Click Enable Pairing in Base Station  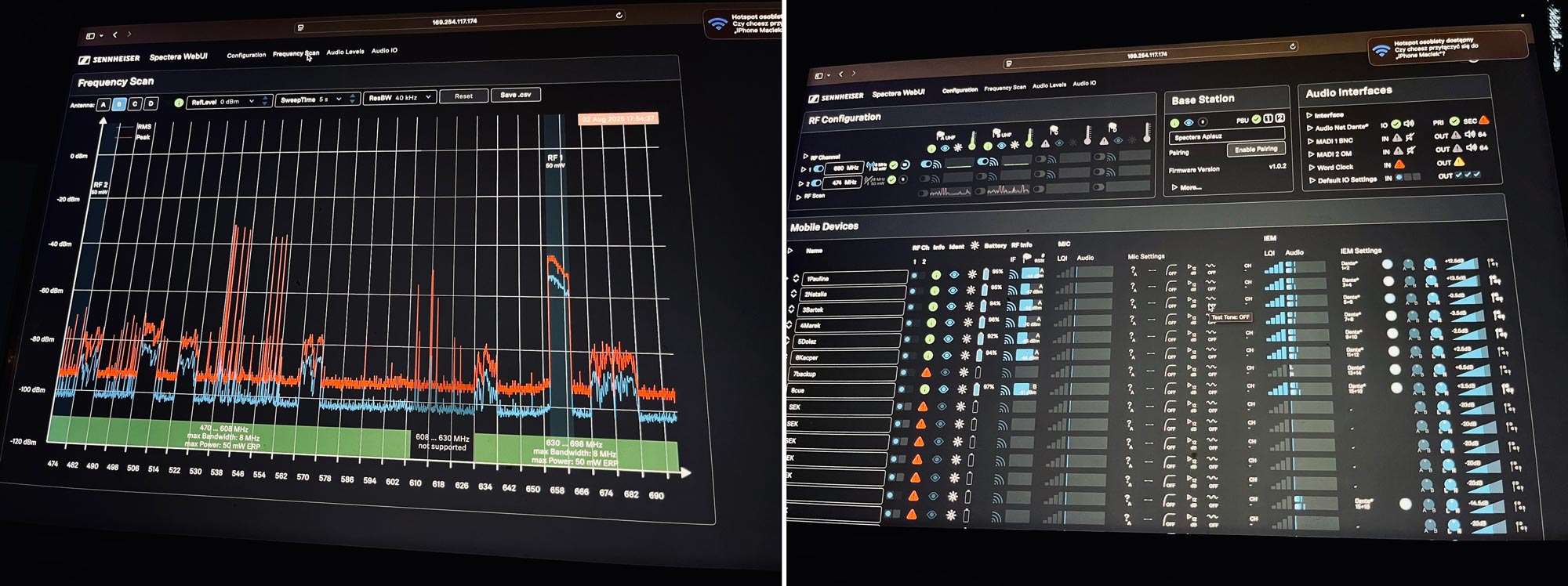tap(1256, 150)
